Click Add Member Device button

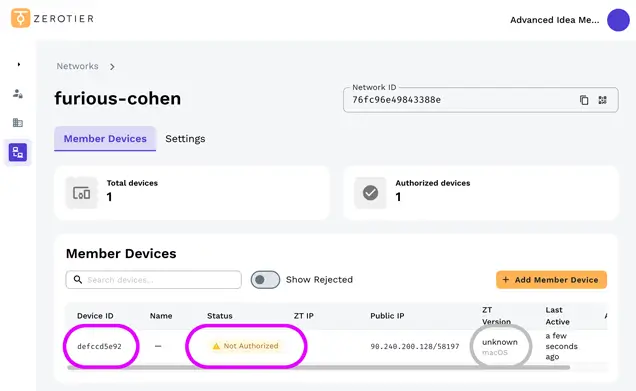coord(551,280)
